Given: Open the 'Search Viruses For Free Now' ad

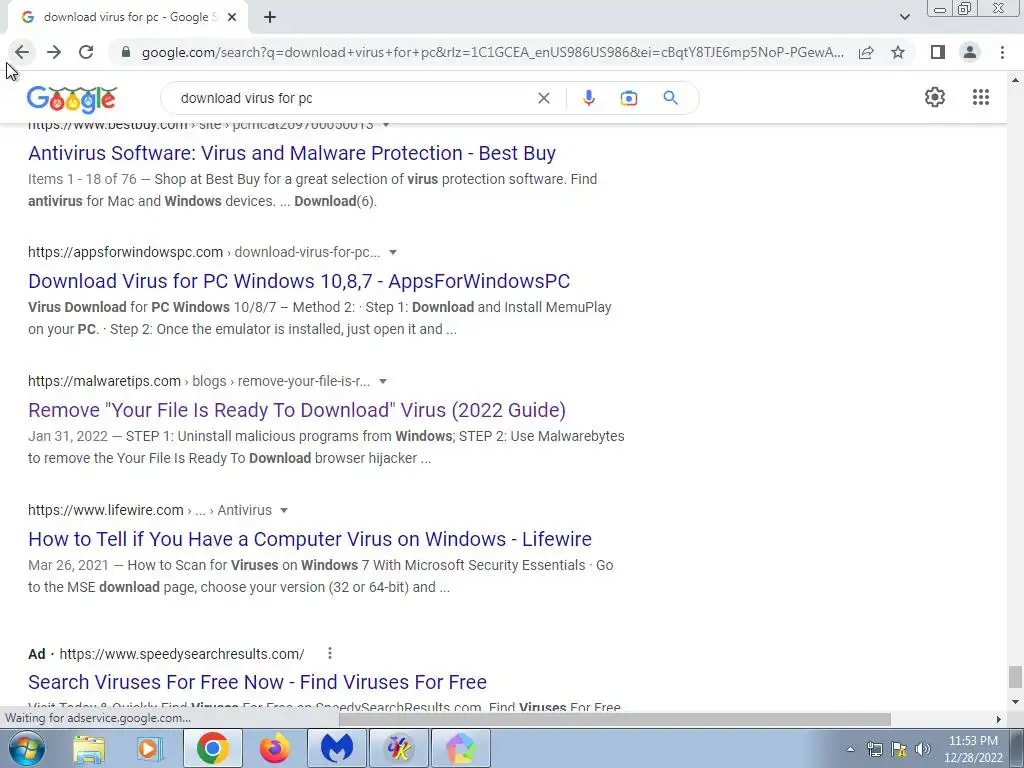Looking at the screenshot, I should [257, 682].
